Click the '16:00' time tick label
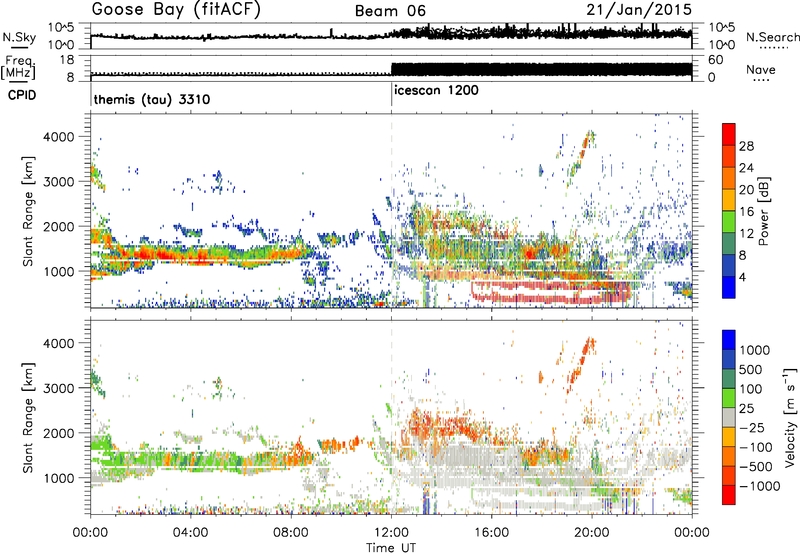 (491, 533)
